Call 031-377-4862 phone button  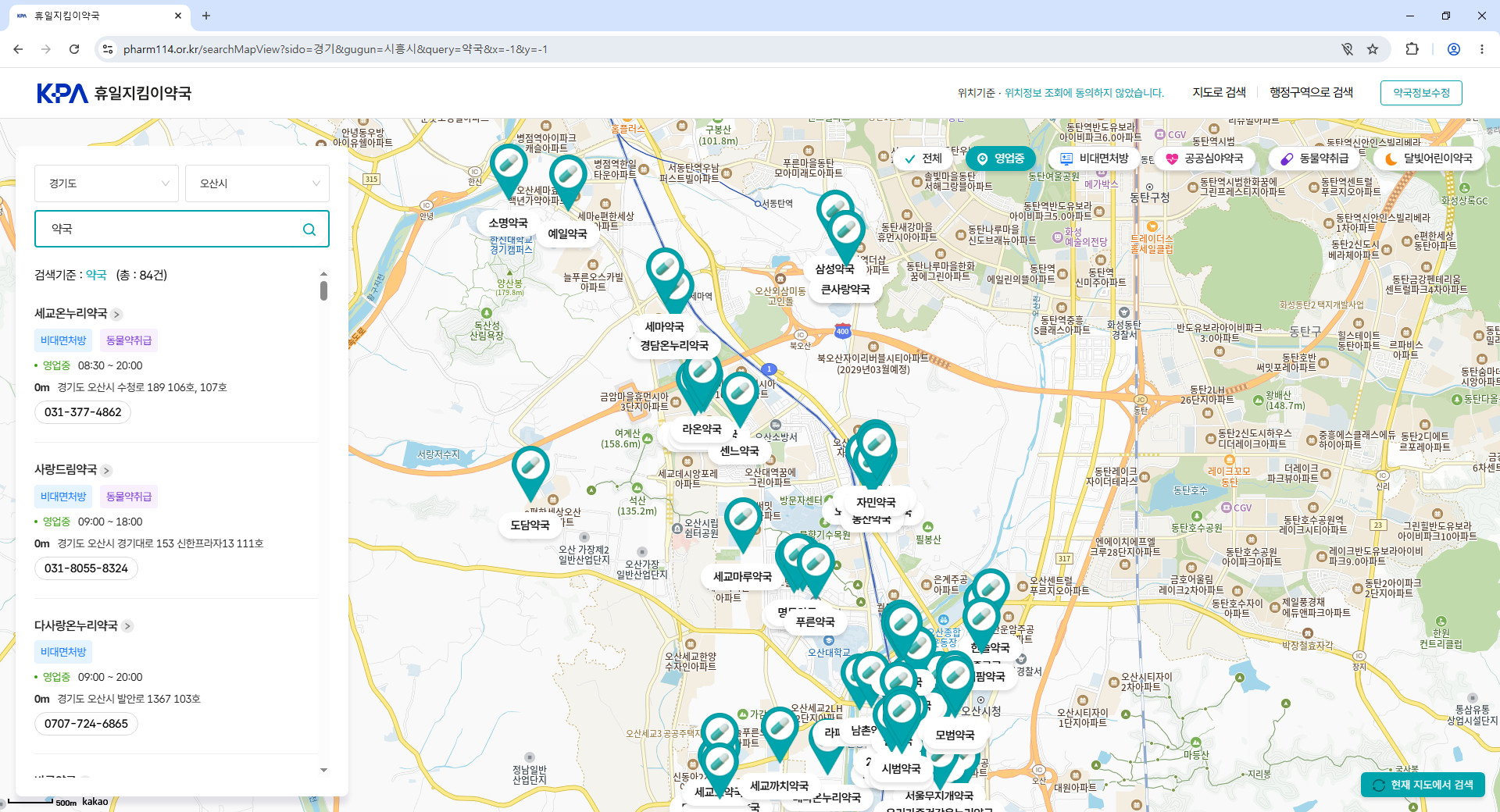pyautogui.click(x=83, y=412)
